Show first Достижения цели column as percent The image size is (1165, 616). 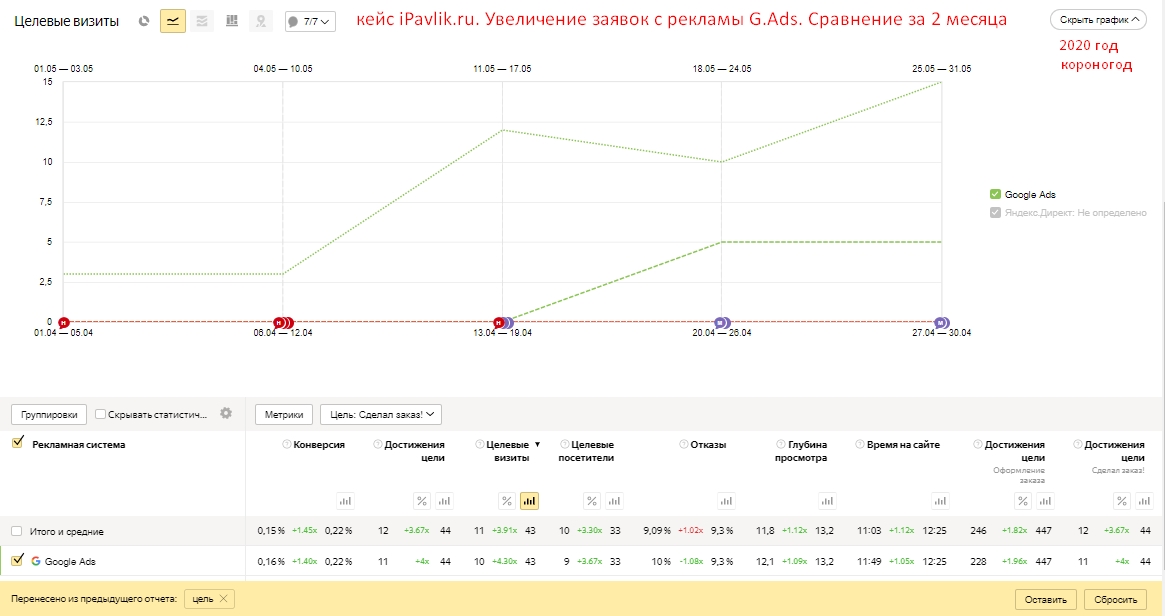tap(422, 501)
